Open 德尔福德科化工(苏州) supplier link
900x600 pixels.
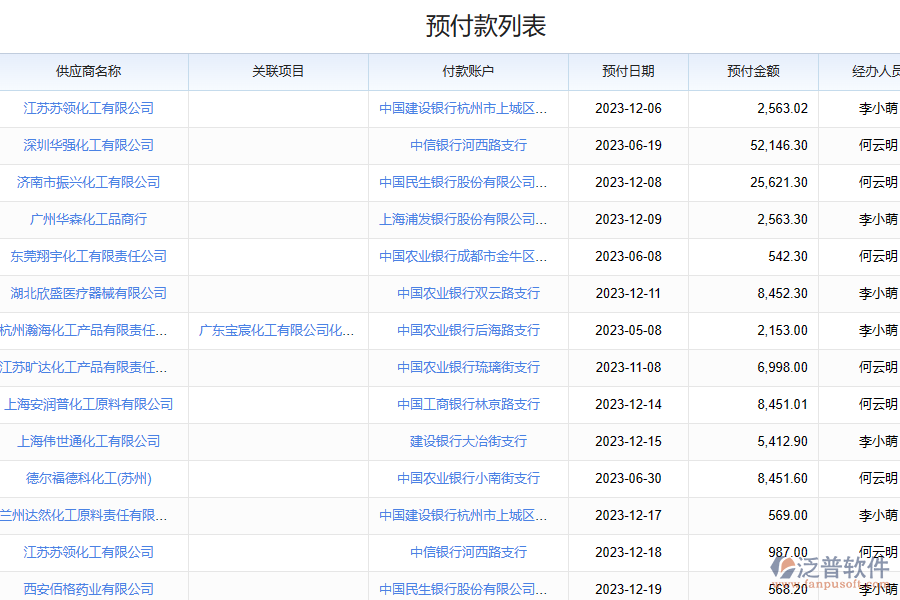[x=89, y=478]
